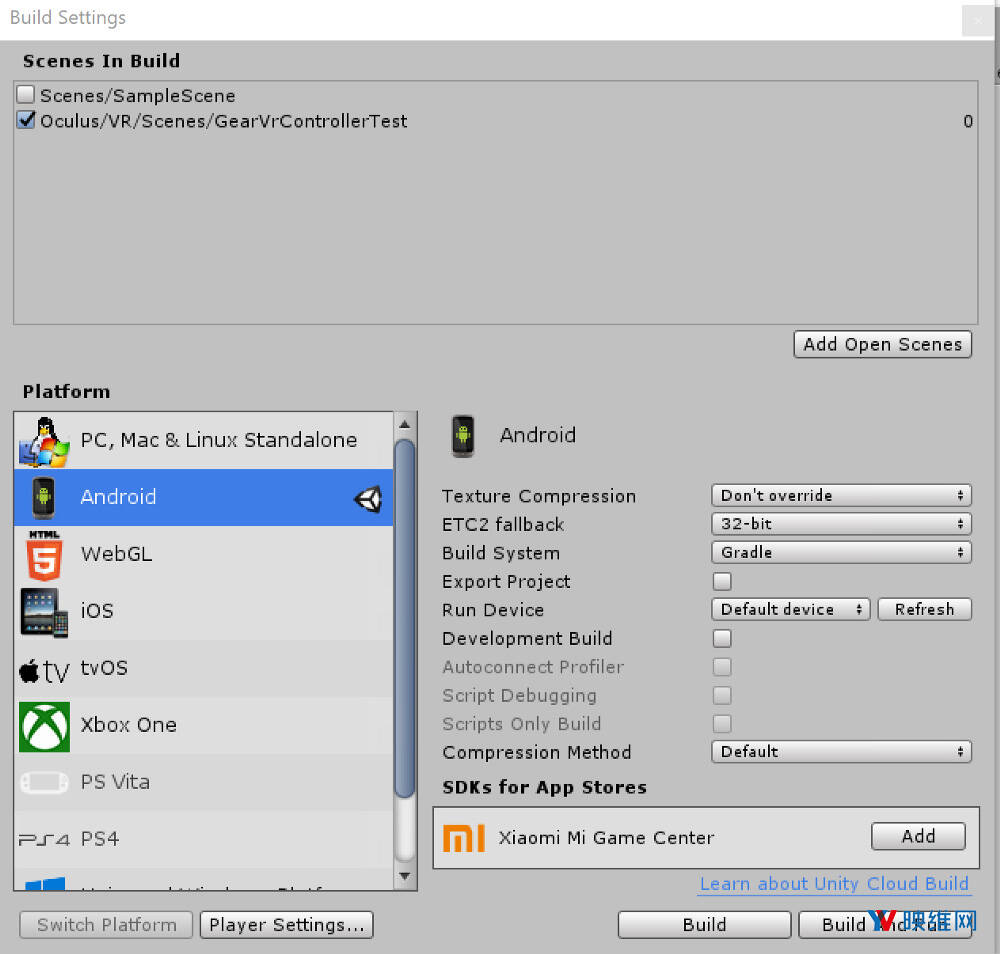
Task: Open the Texture Compression dropdown
Action: pos(840,496)
